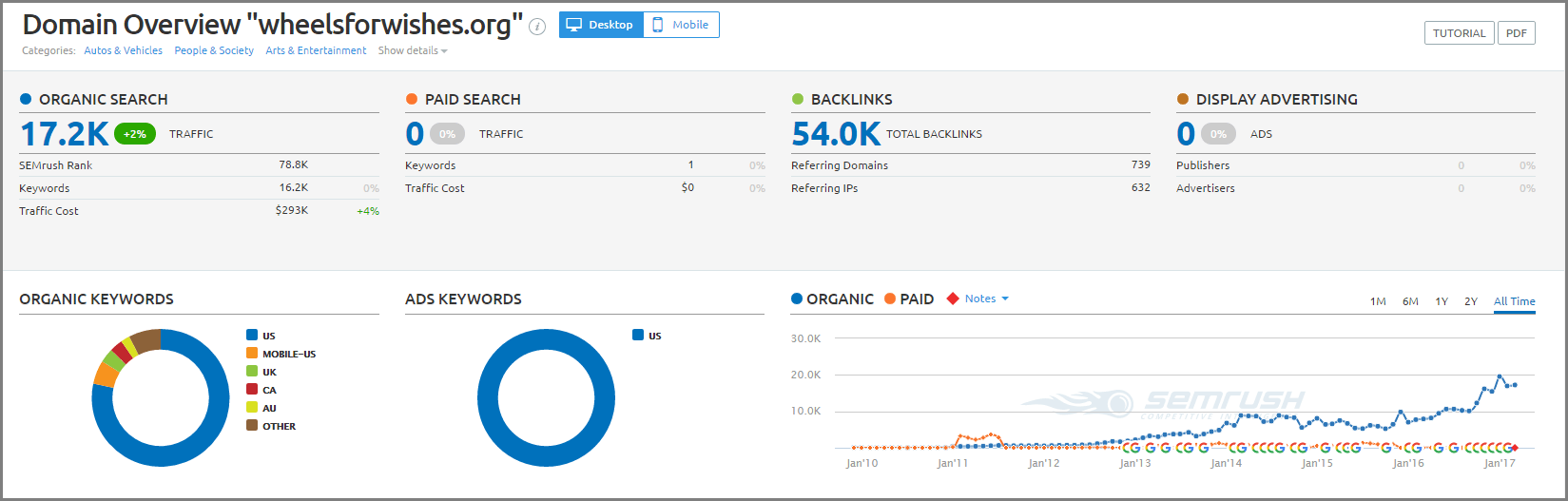Click the $293K Traffic Cost value
Screen dimensions: 1568x501
click(292, 210)
